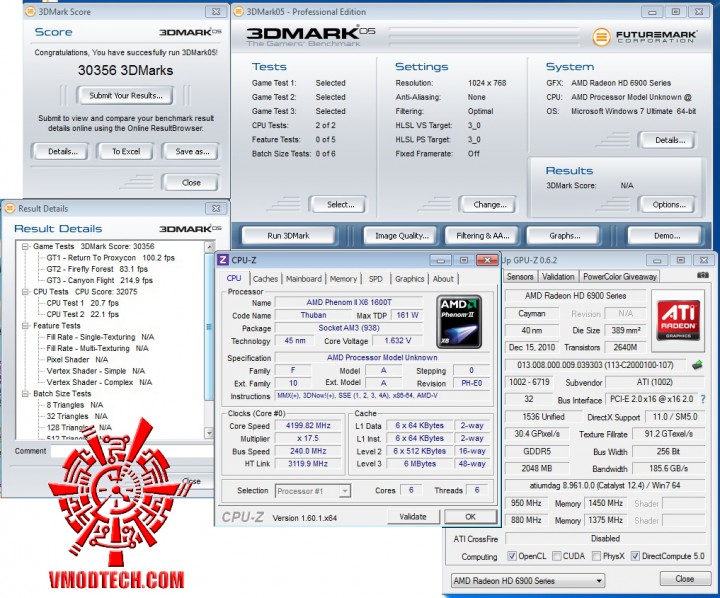Click the Result Details vertical scrollbar thumb
720x598 pixels.
click(209, 326)
